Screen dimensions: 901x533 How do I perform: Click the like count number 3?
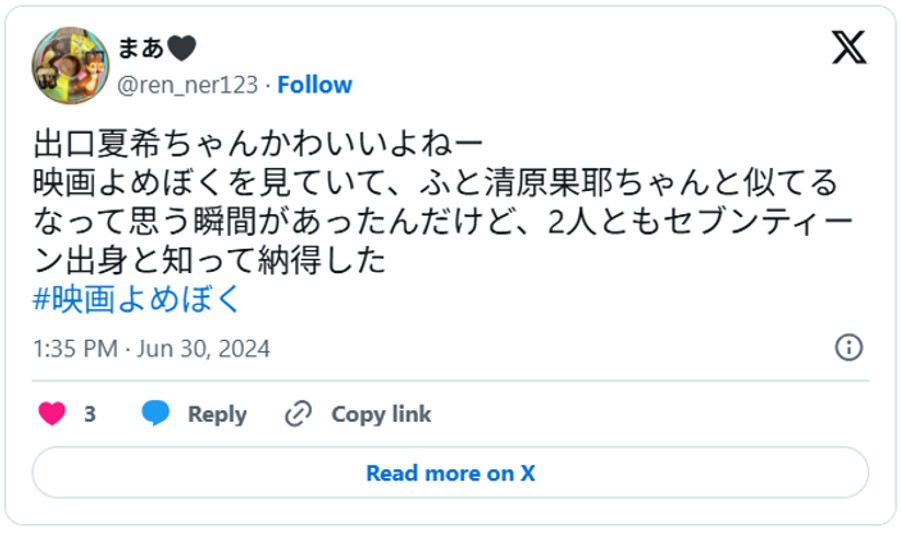[90, 414]
